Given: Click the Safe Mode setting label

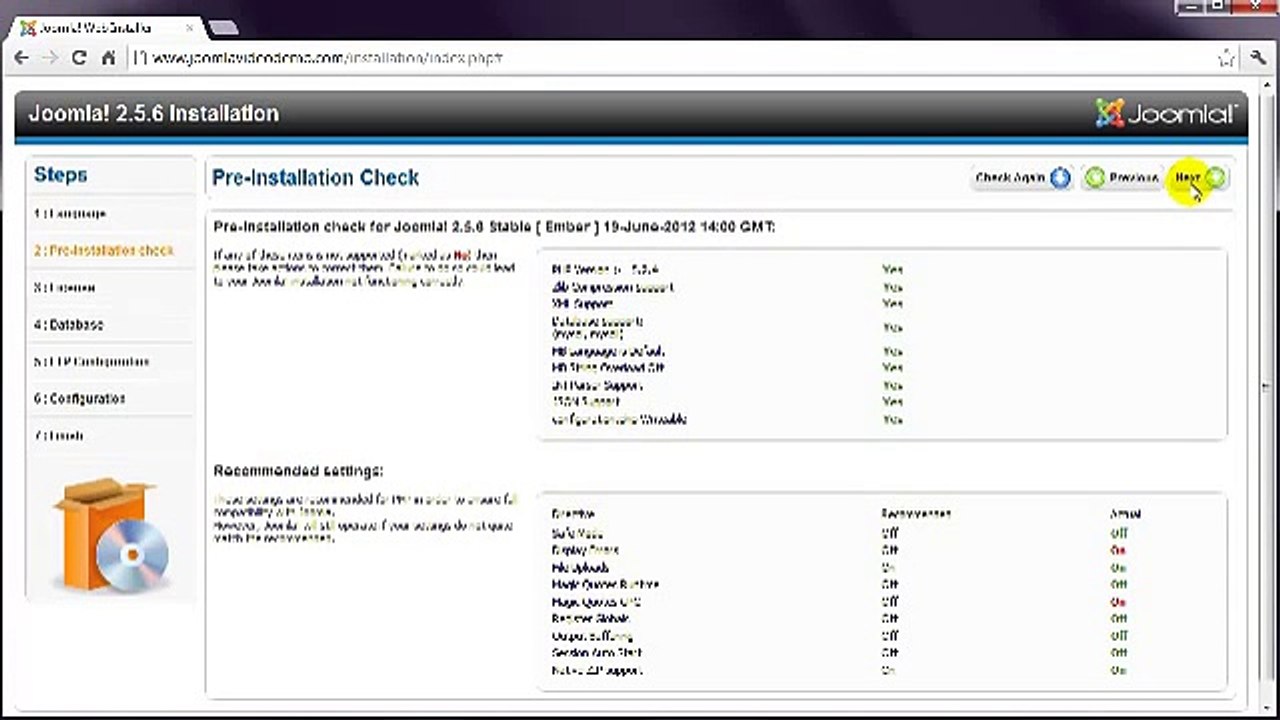Looking at the screenshot, I should click(577, 534).
